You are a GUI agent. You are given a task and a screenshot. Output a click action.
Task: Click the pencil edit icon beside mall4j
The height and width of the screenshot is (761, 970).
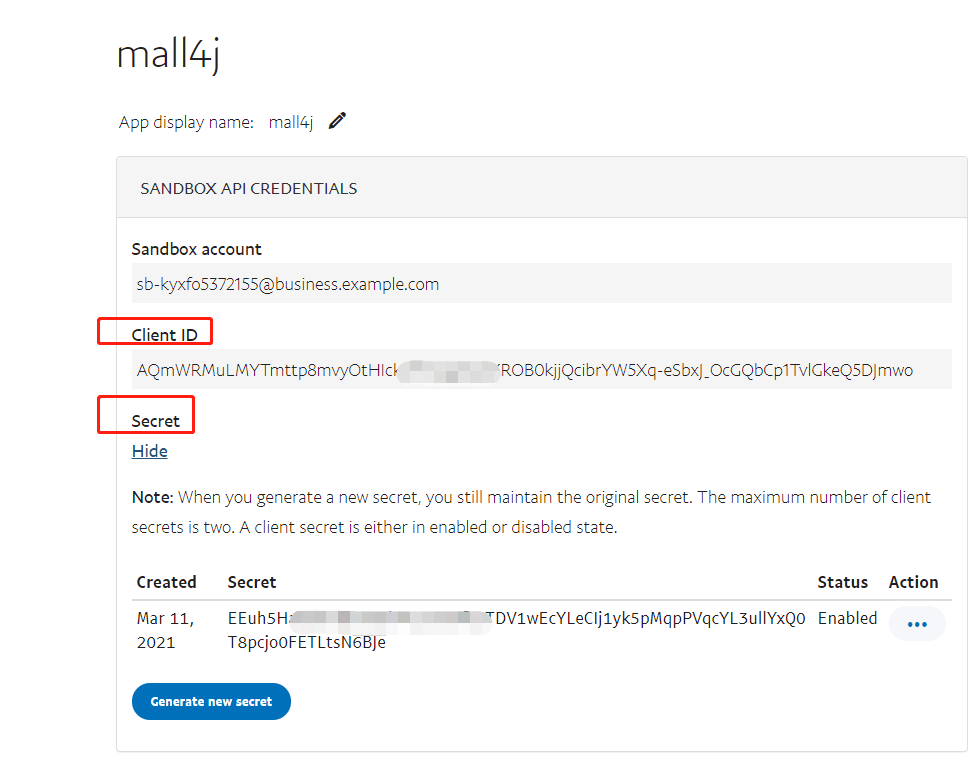click(337, 121)
